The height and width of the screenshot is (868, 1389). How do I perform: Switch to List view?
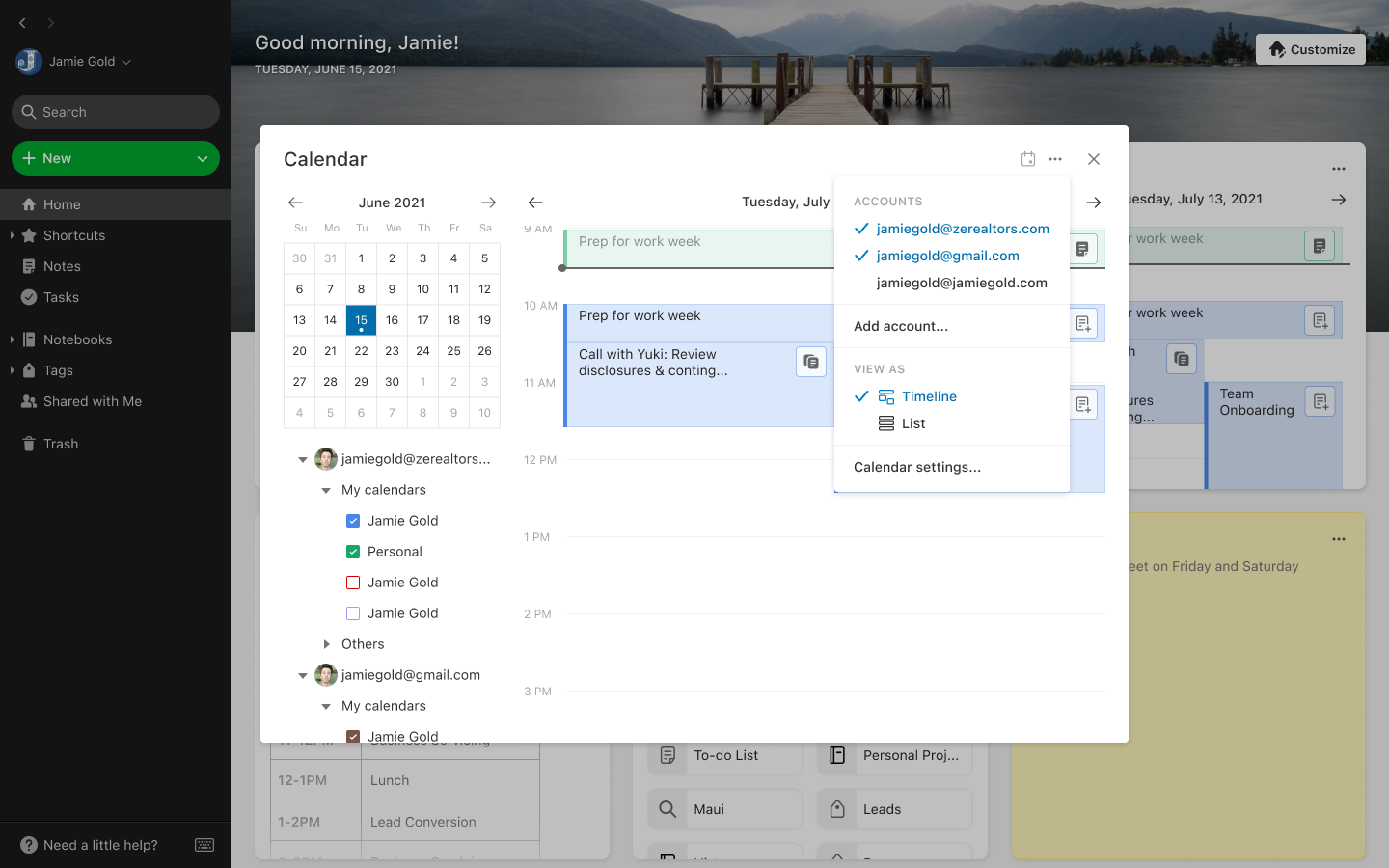[952, 423]
